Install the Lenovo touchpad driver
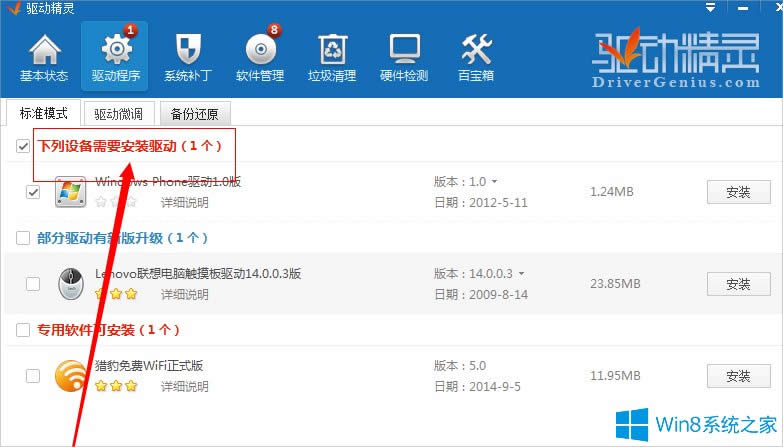 (739, 284)
